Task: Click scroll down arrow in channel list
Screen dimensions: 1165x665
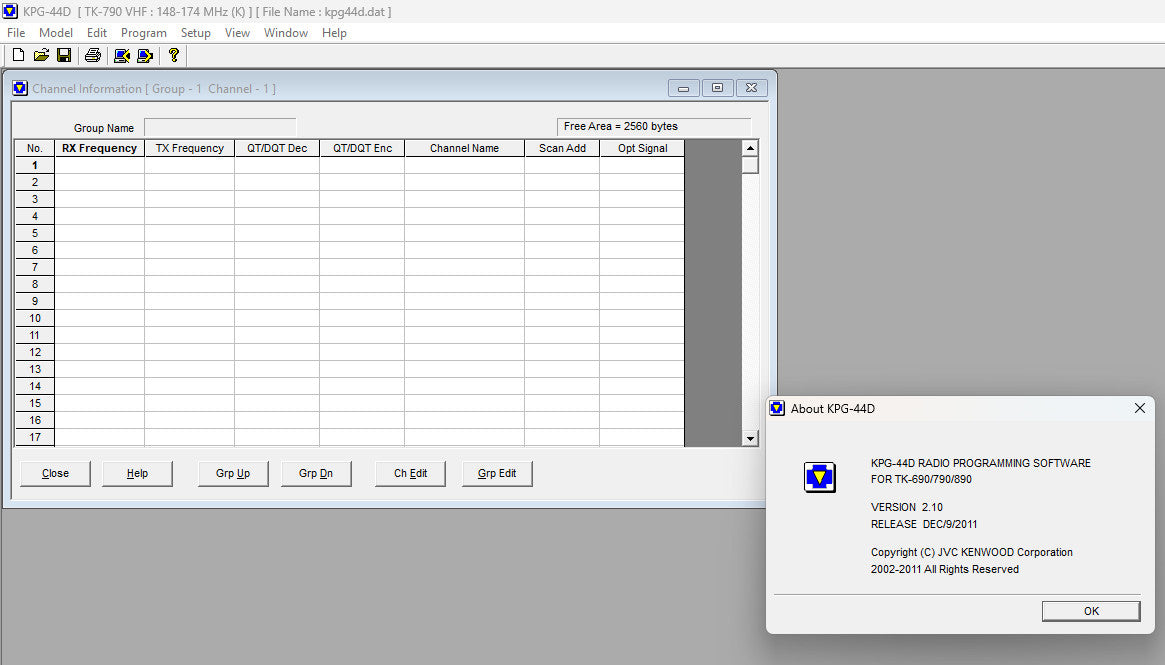Action: [x=750, y=438]
